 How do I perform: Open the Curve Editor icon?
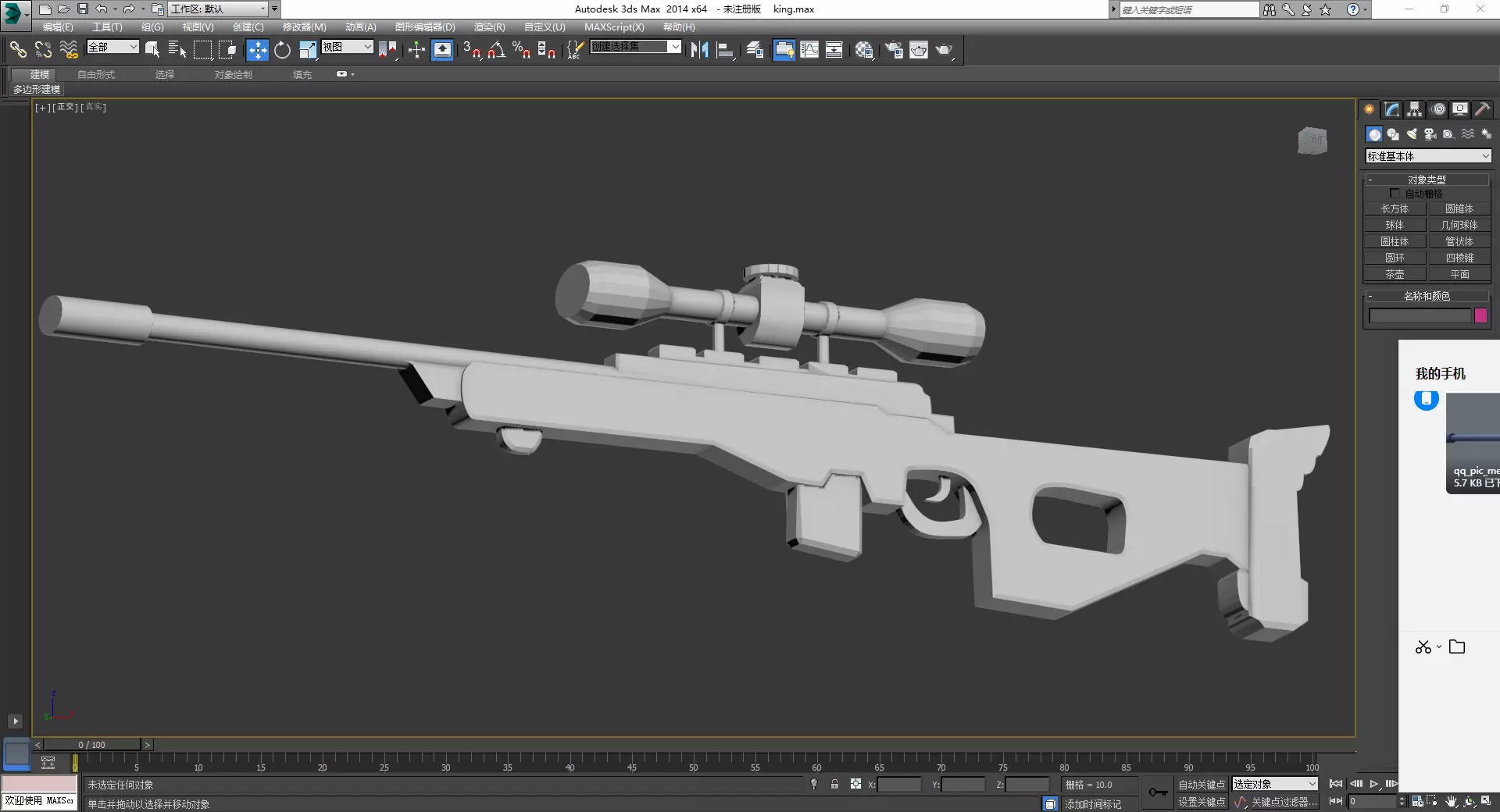[x=809, y=50]
